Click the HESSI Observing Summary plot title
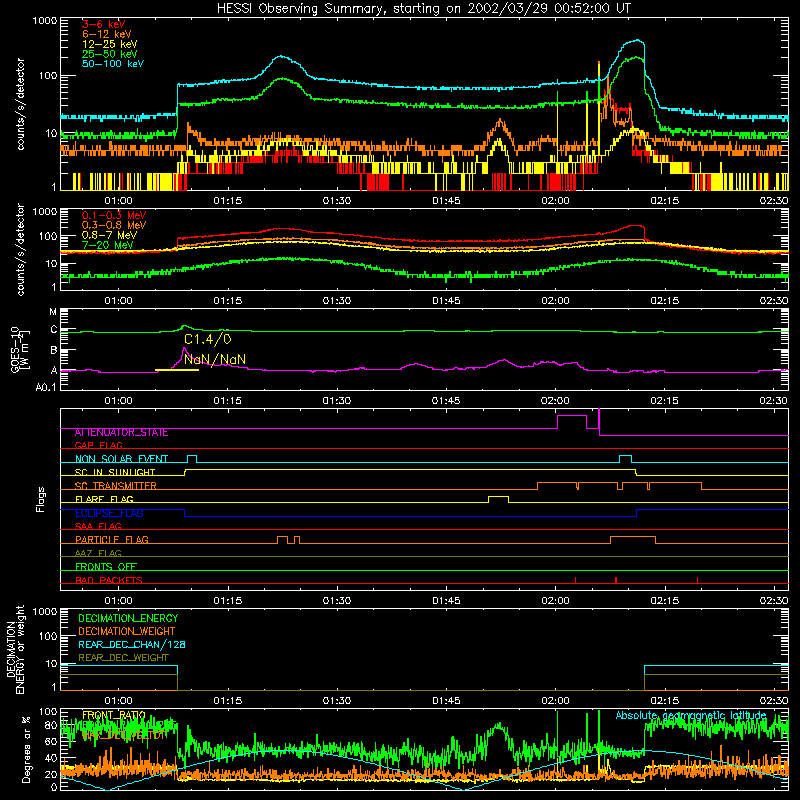 pos(424,9)
